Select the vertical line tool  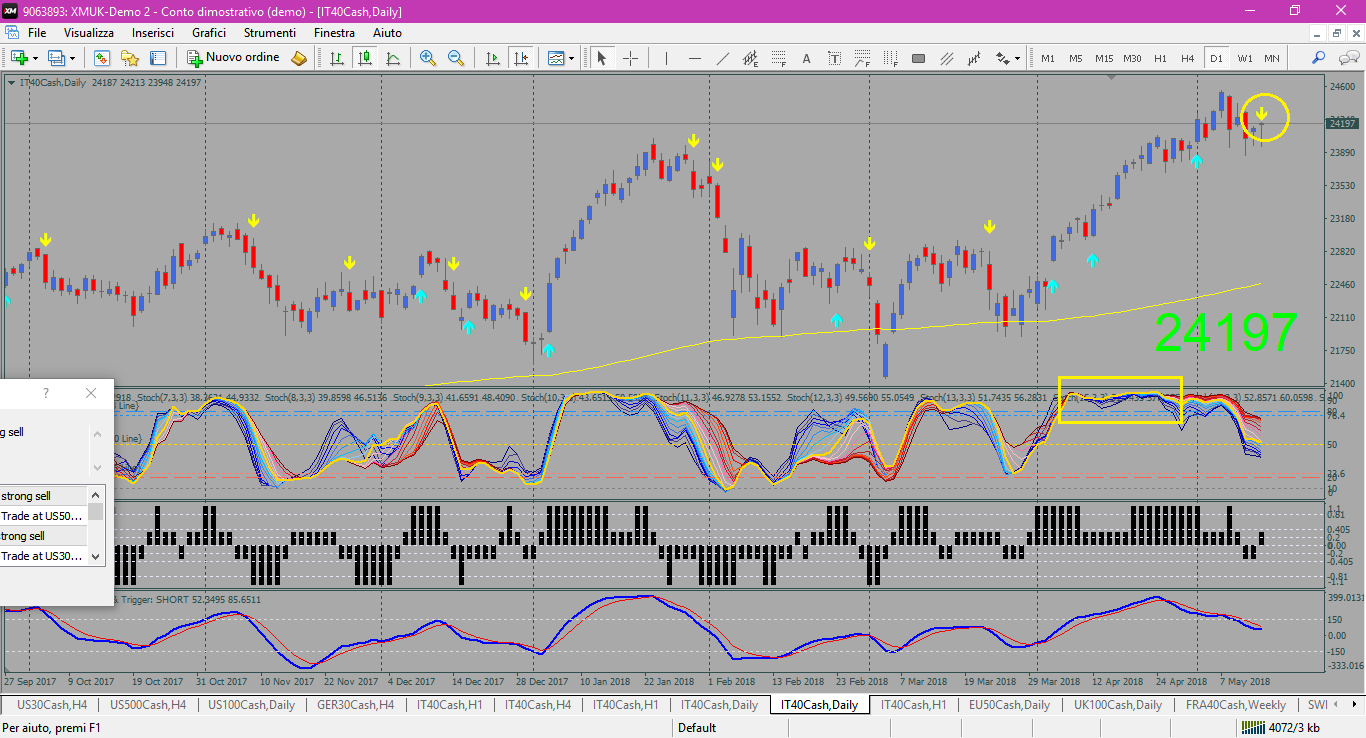[666, 58]
